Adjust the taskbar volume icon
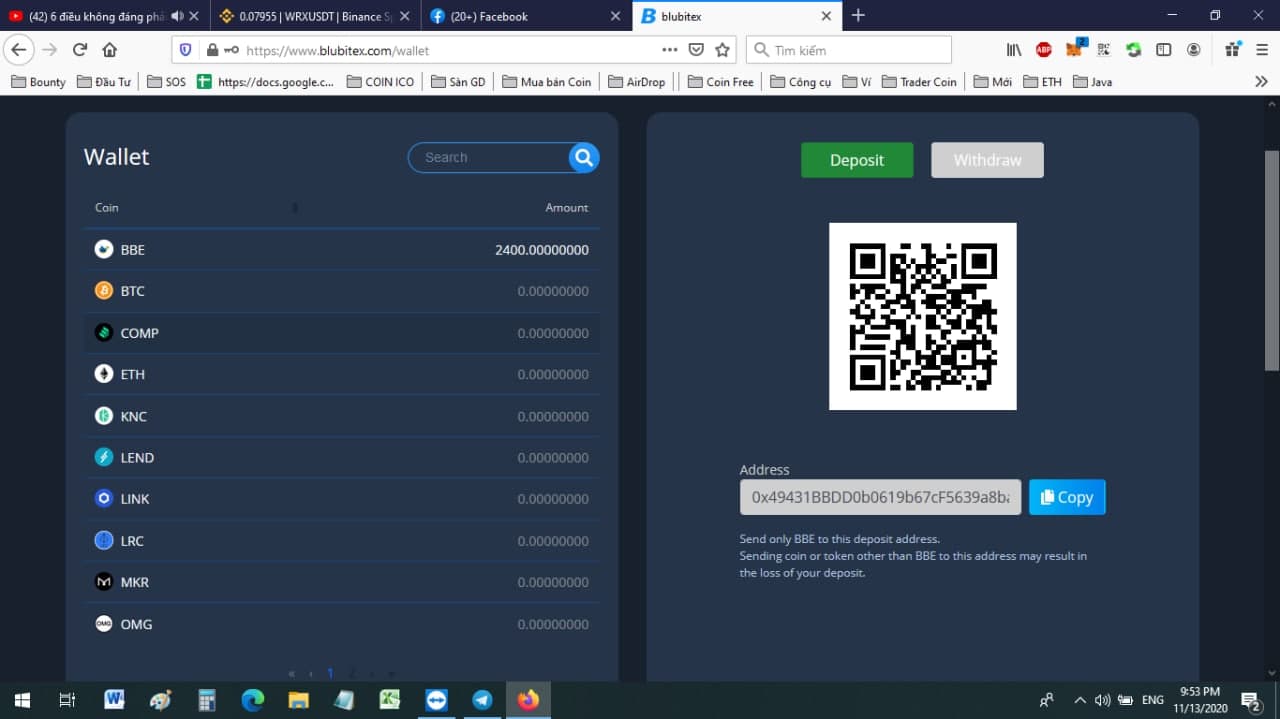Image resolution: width=1280 pixels, height=719 pixels. (1103, 700)
